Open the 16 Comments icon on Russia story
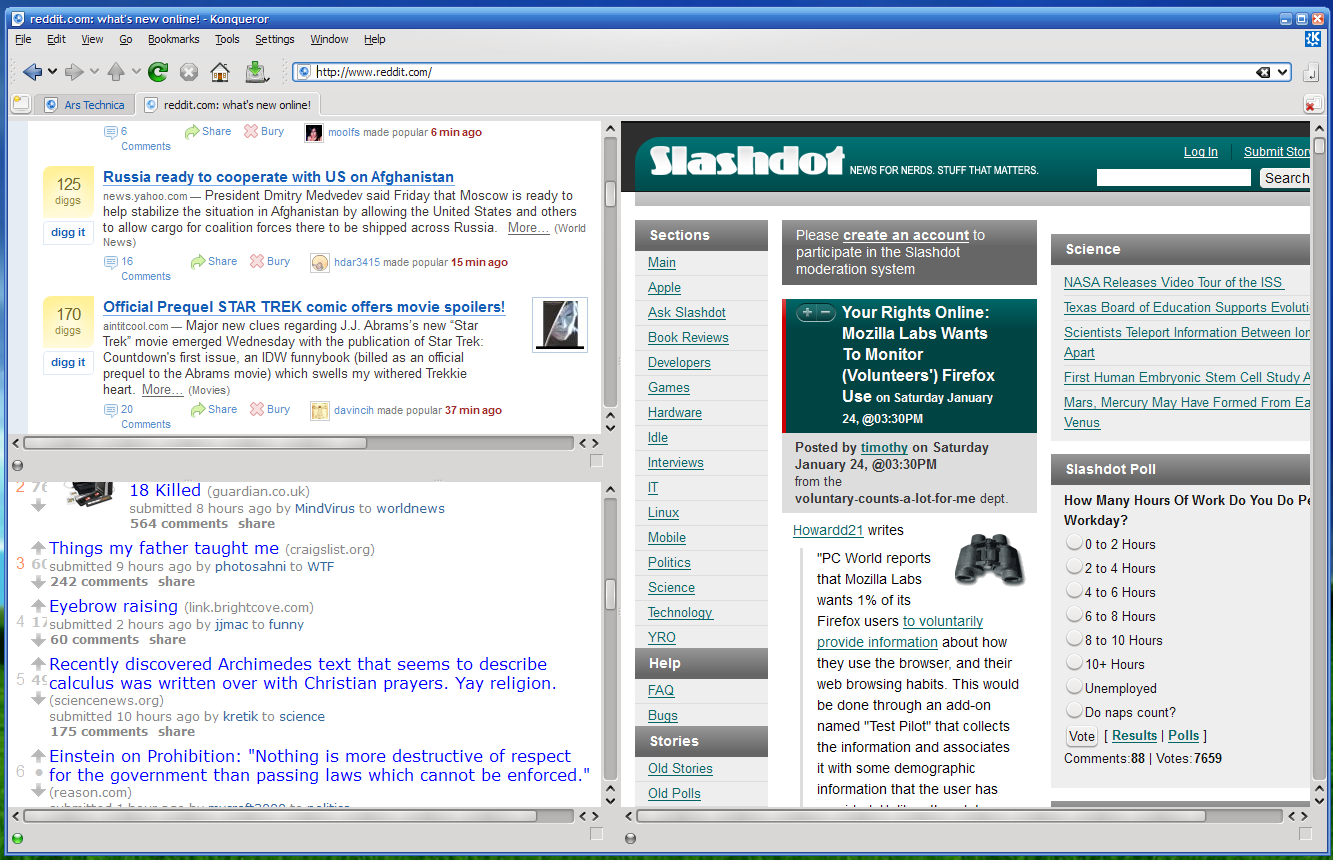The width and height of the screenshot is (1333, 860). point(111,262)
